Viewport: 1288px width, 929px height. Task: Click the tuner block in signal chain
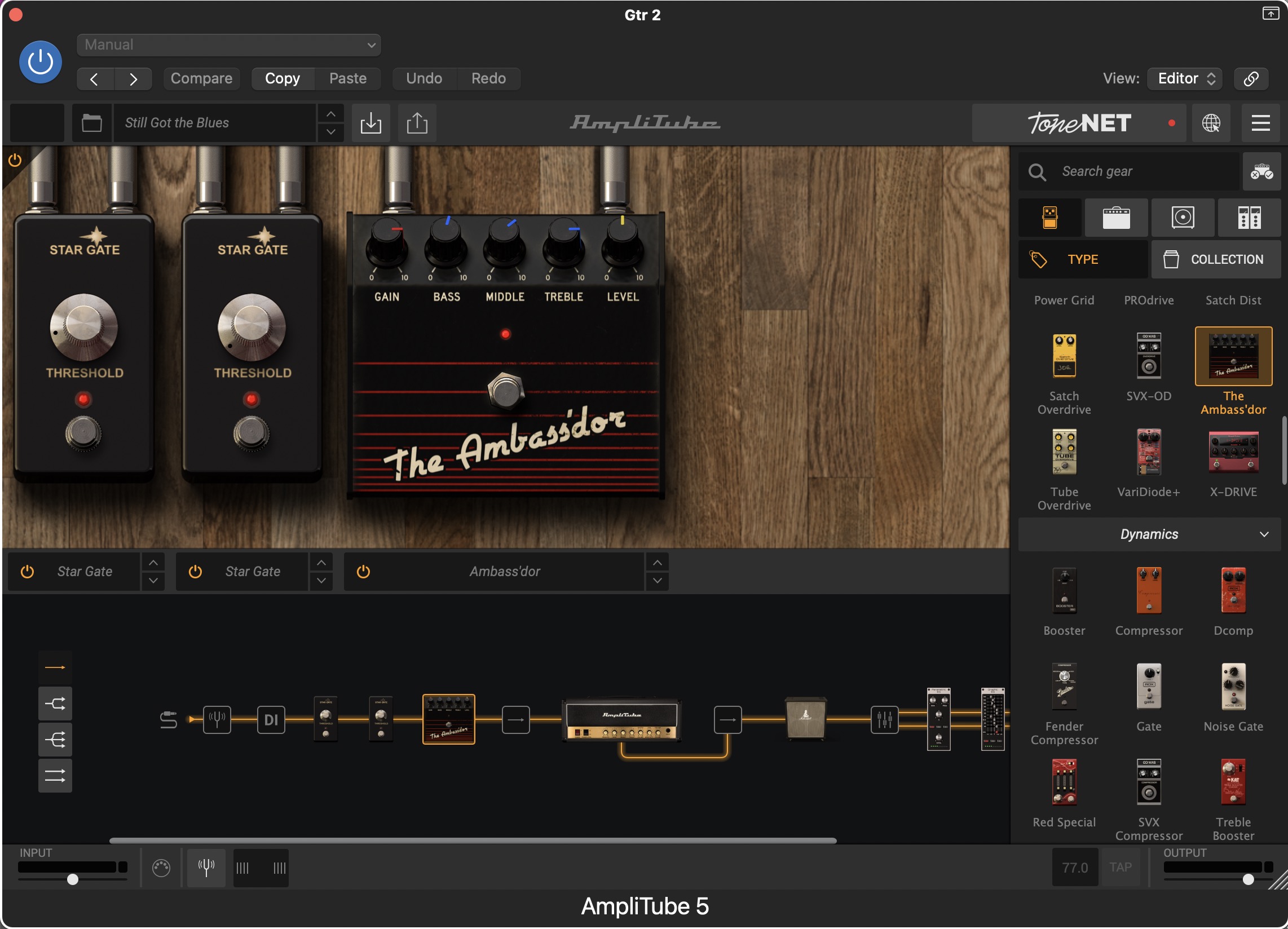[217, 720]
